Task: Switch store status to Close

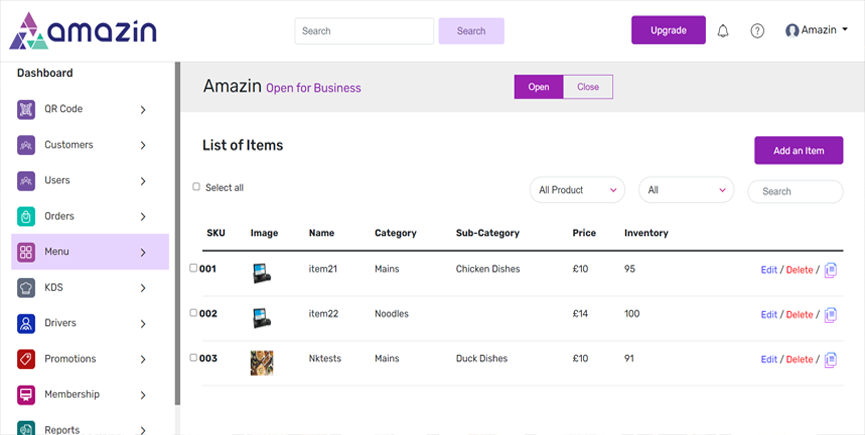Action: coord(588,87)
